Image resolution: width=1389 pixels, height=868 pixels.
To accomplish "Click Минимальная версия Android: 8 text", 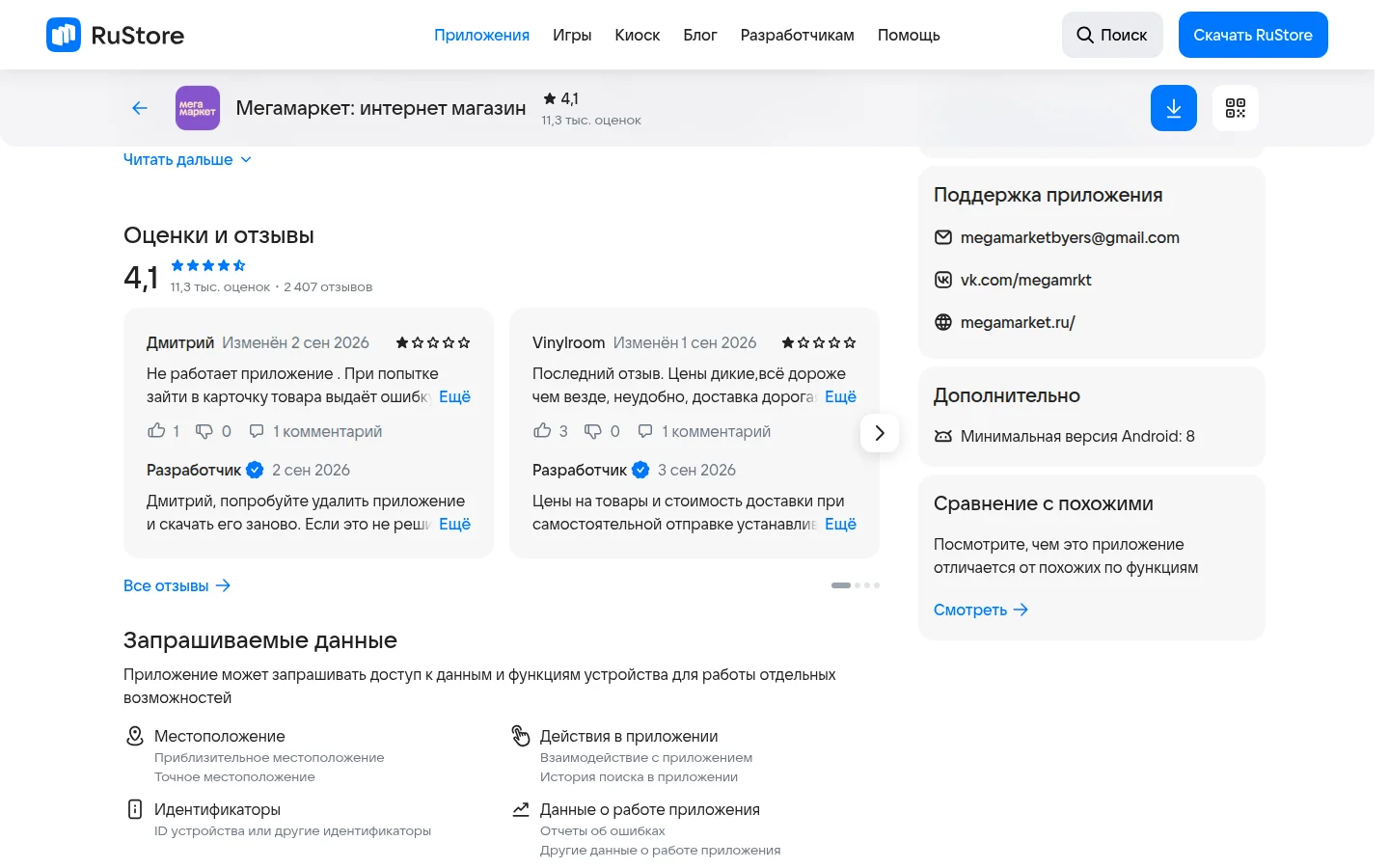I will (1077, 436).
